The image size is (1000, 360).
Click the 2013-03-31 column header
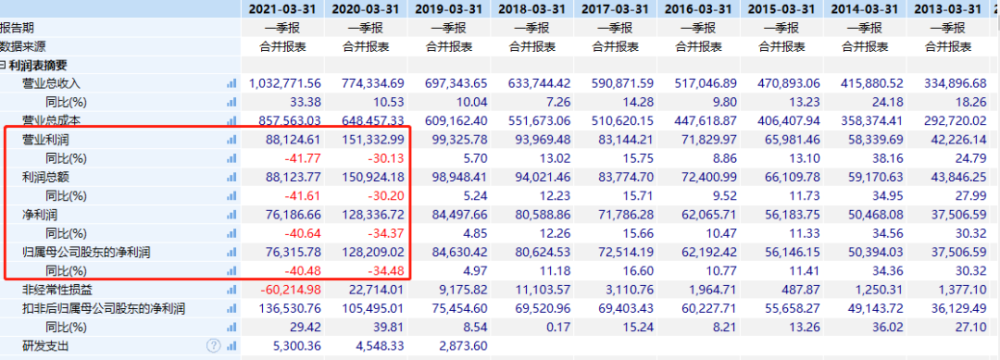point(948,9)
